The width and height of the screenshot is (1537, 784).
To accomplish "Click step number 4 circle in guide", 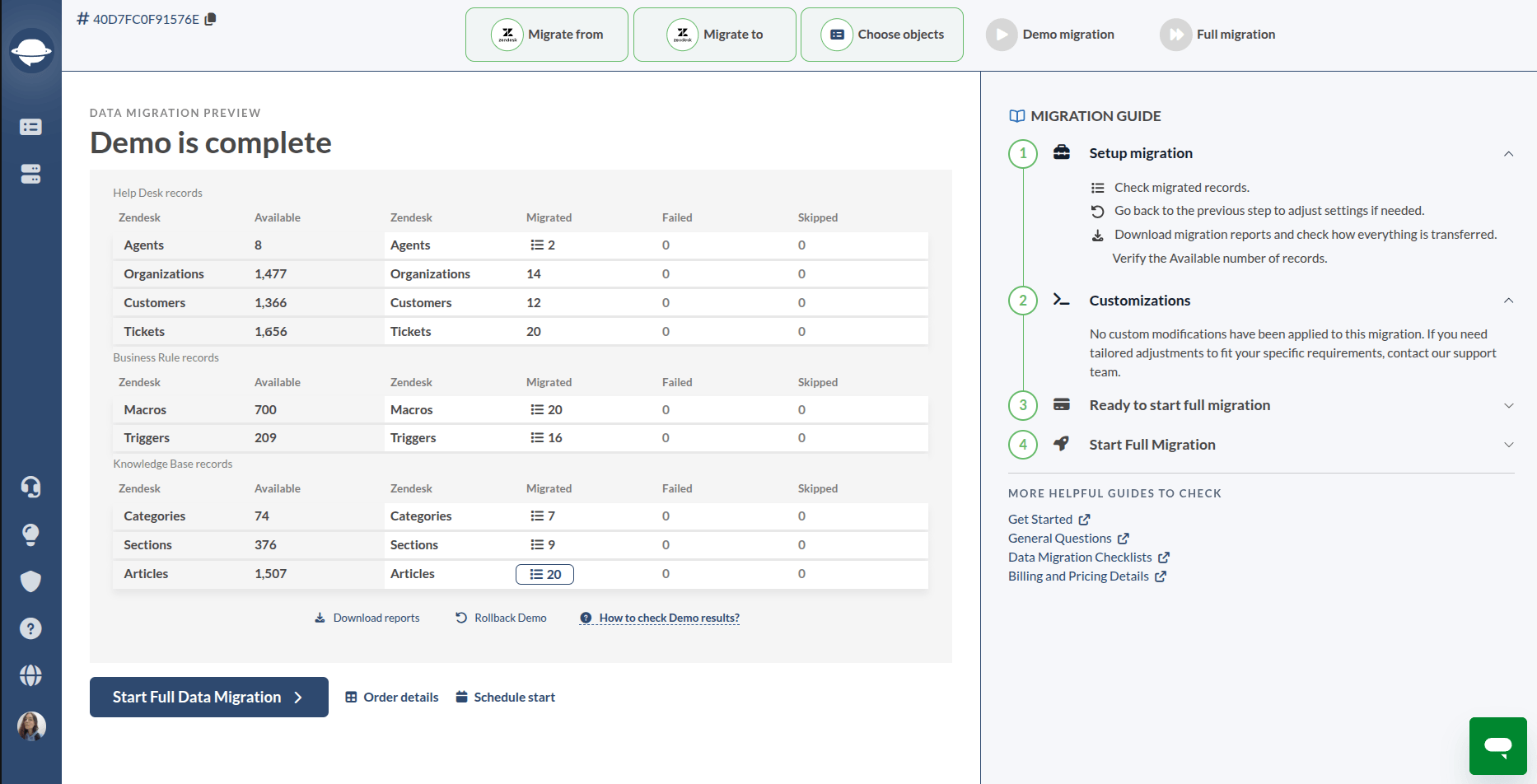I will click(x=1023, y=445).
